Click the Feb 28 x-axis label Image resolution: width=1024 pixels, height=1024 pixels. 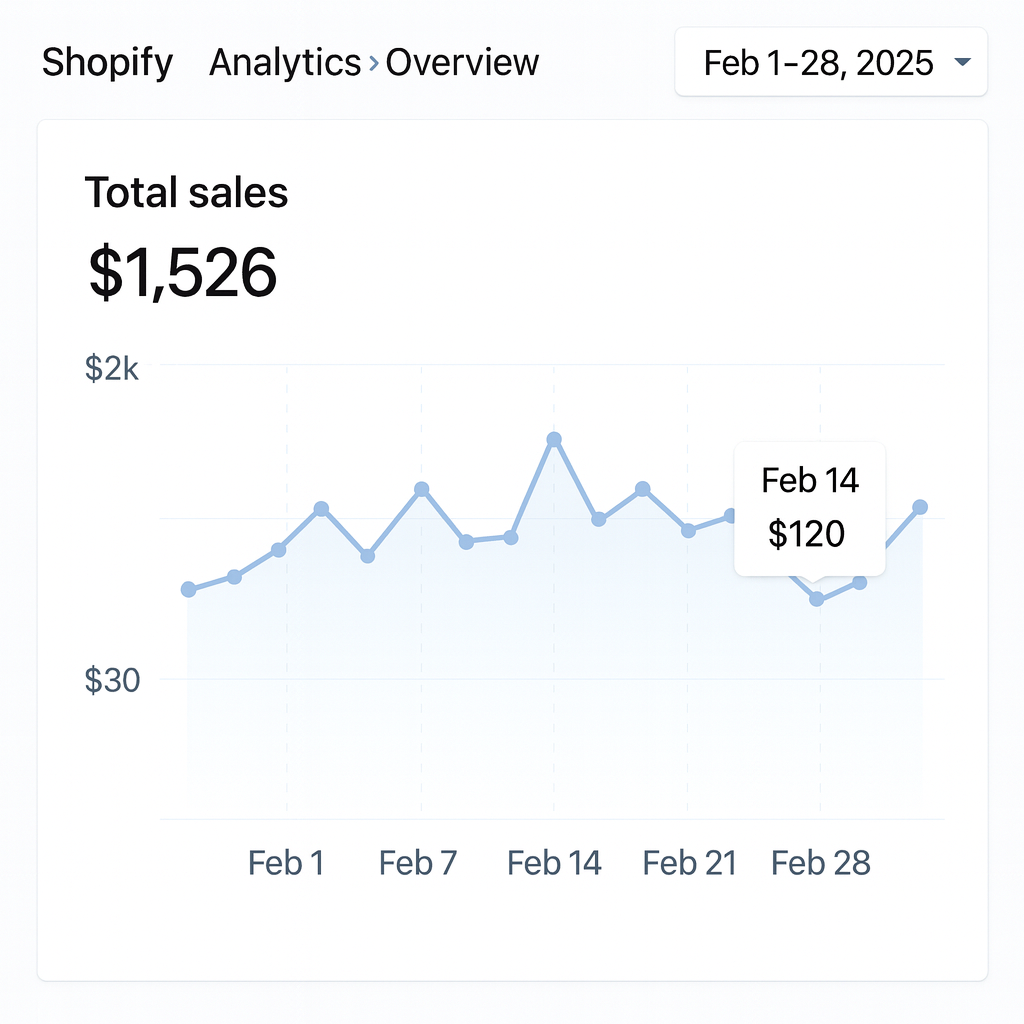coord(821,862)
